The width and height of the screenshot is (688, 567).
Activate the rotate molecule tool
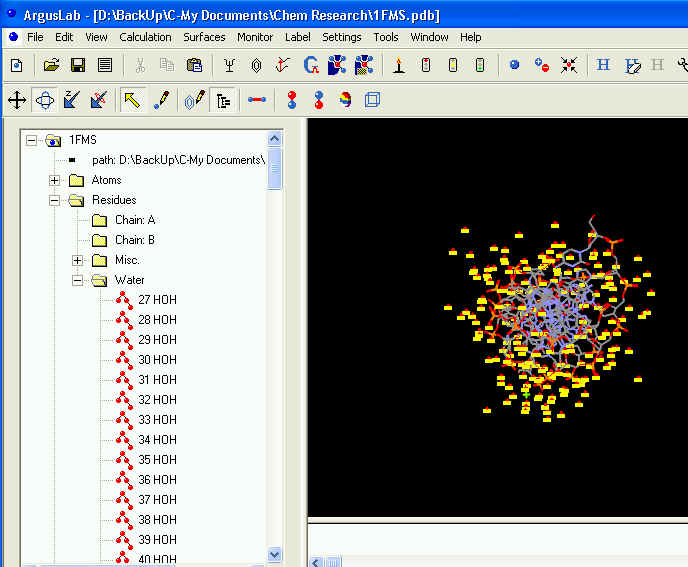coord(44,100)
